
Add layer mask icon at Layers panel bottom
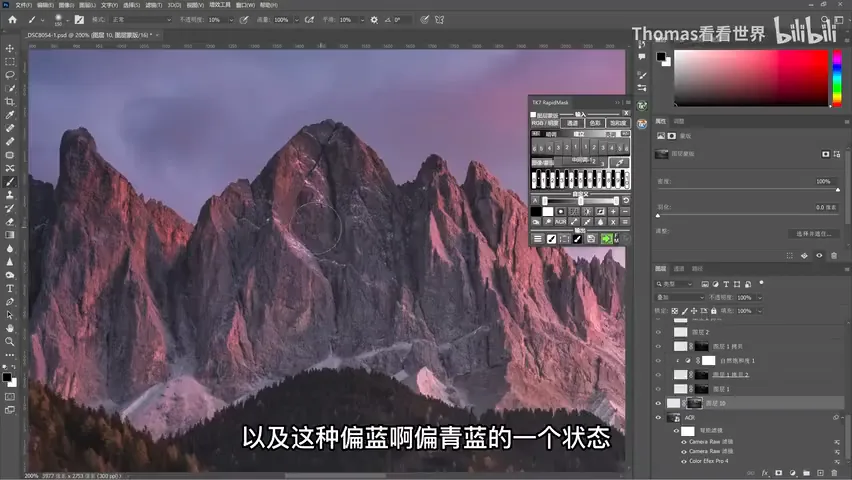click(779, 473)
